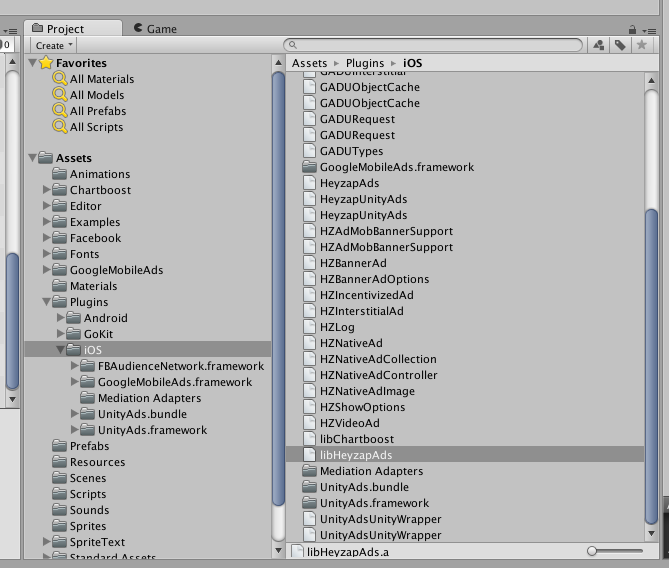
Task: Collapse the Assets folder tree
Action: (x=32, y=158)
